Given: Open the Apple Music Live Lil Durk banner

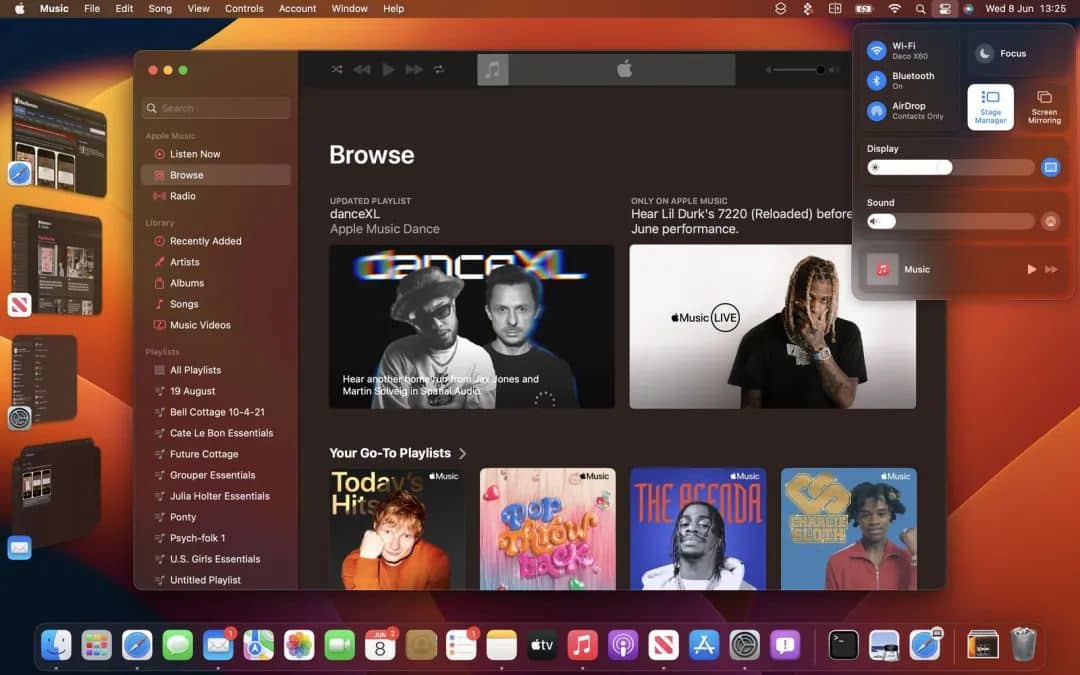Looking at the screenshot, I should (772, 327).
